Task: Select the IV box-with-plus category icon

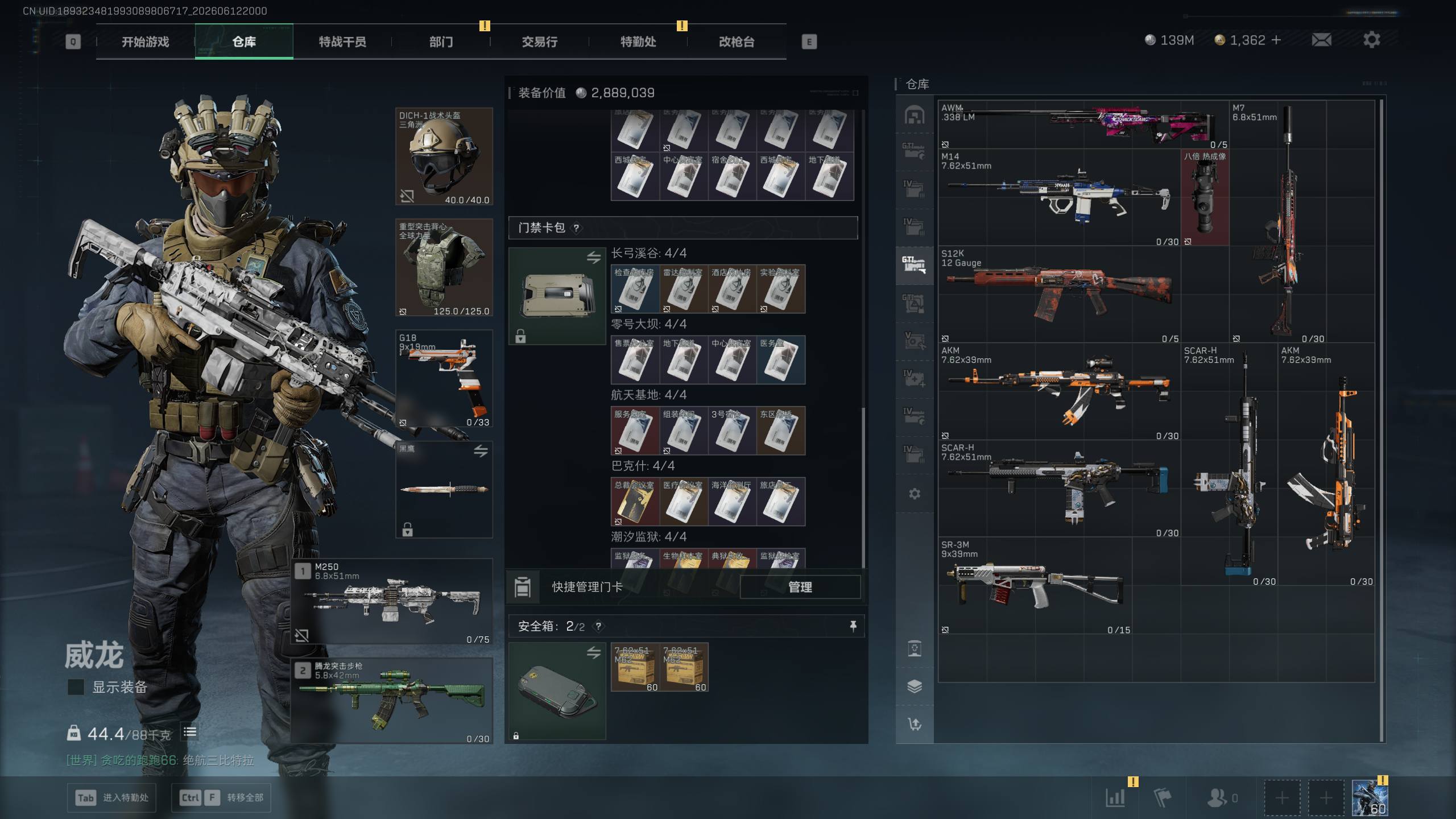Action: pos(915,379)
